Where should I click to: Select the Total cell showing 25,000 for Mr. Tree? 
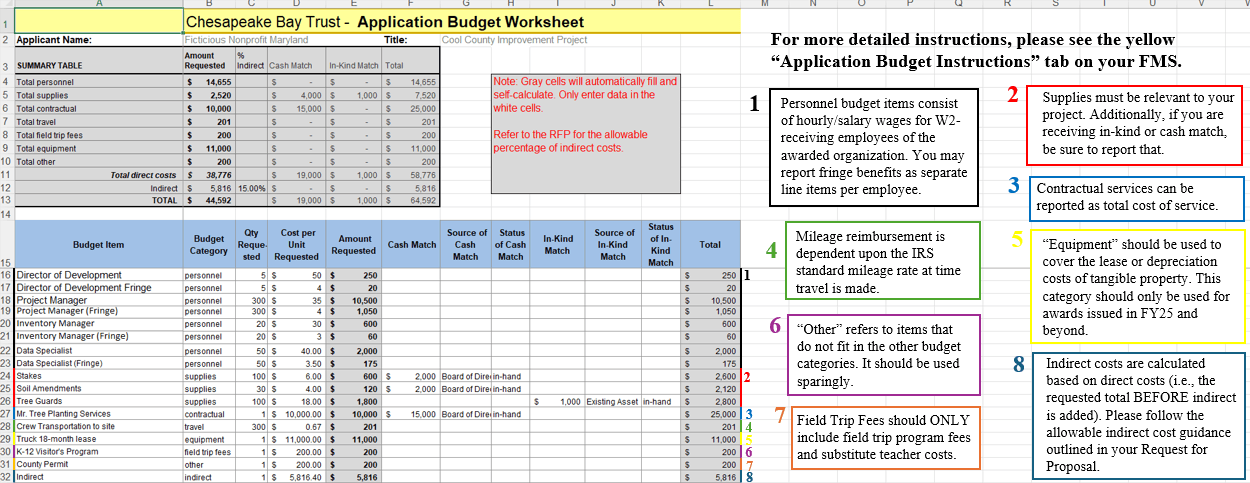click(712, 413)
